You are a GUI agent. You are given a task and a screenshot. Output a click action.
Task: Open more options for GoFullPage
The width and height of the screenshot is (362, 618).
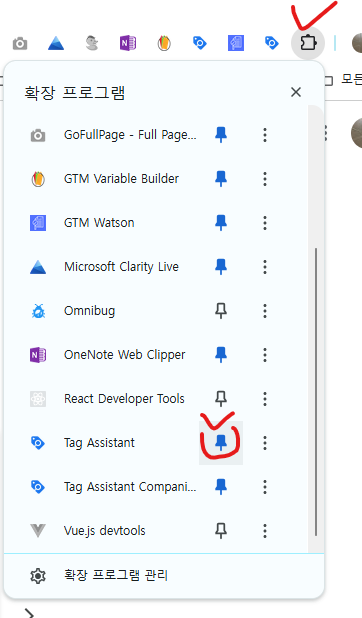pos(265,135)
